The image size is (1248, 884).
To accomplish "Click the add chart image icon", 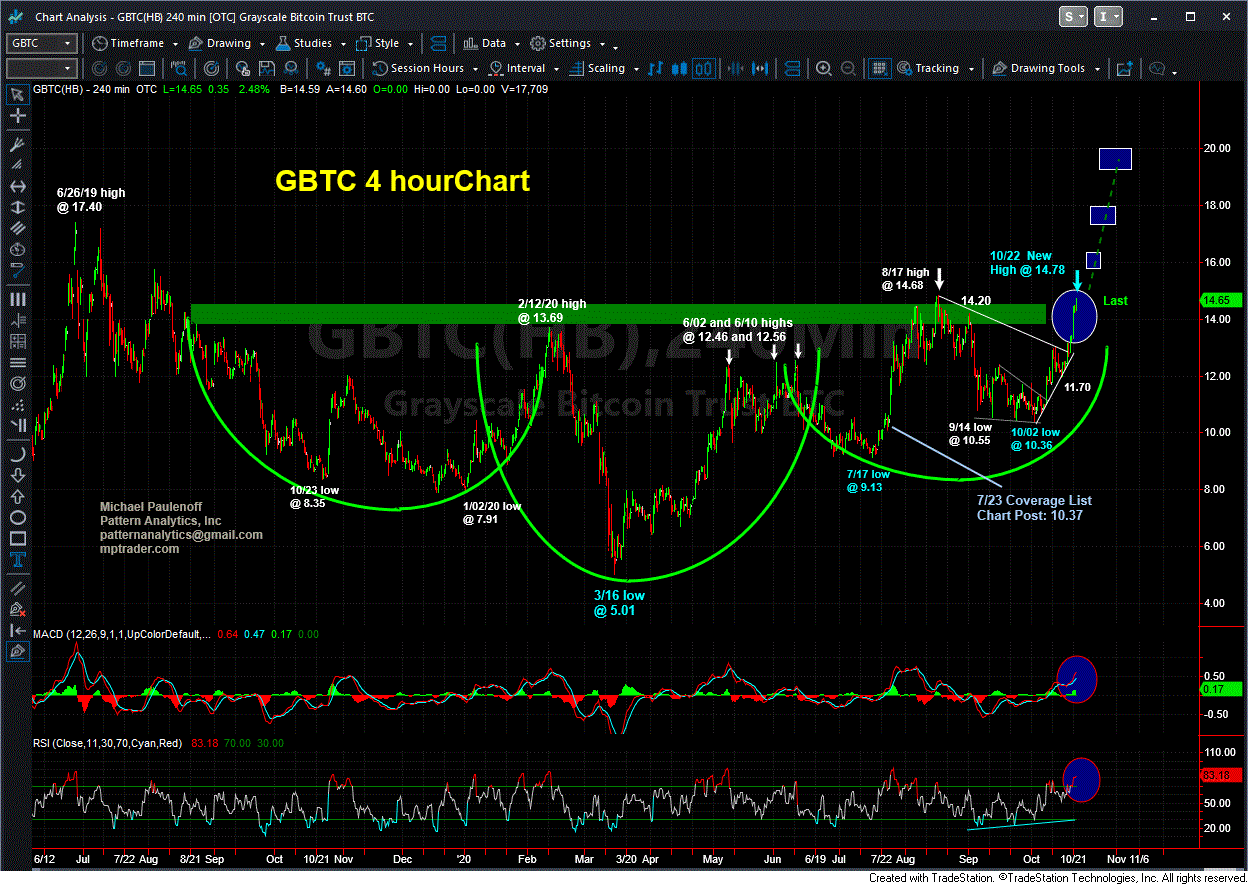I will 1124,68.
